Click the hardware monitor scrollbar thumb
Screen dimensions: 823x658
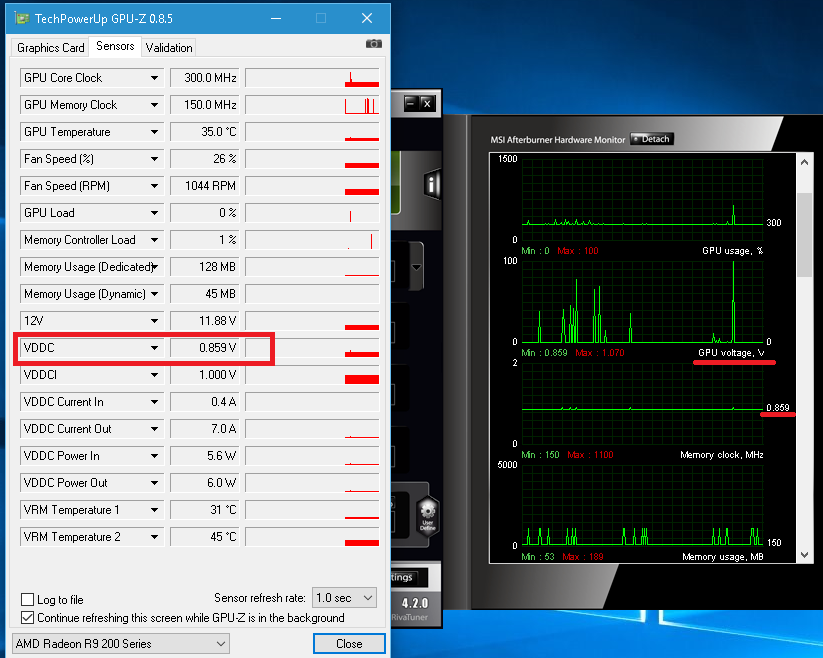coord(804,235)
